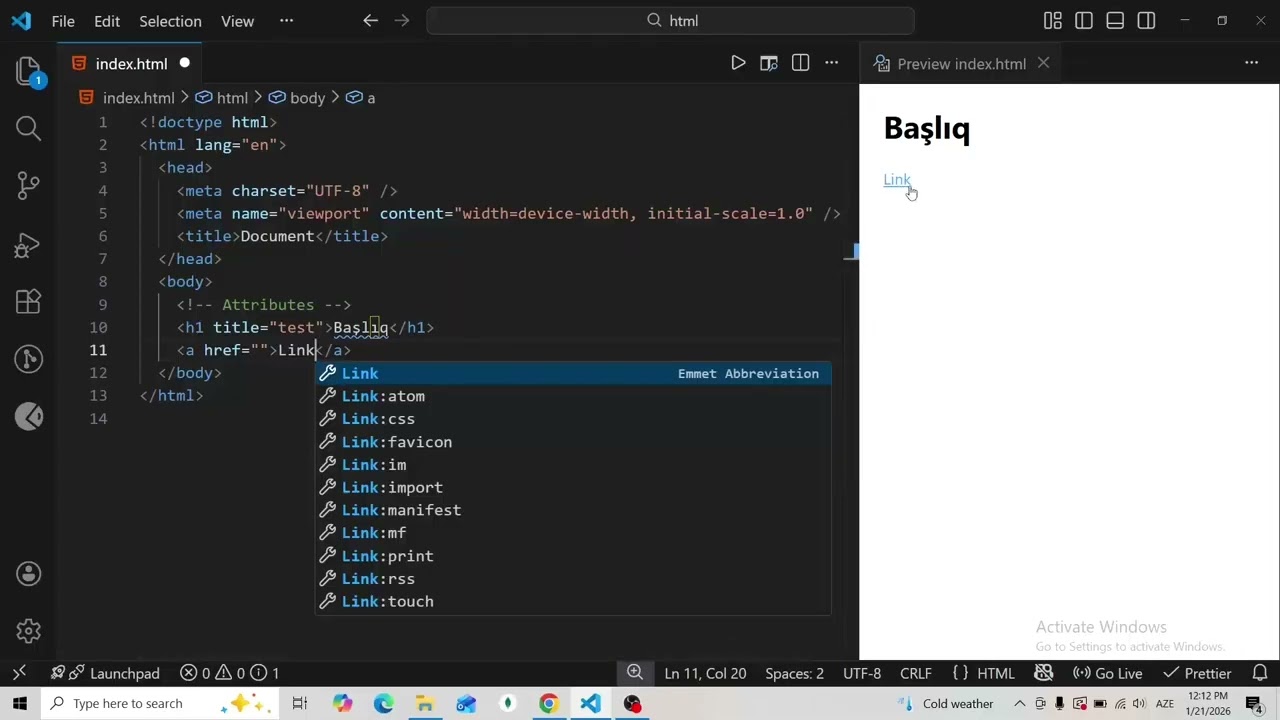Choose the Link:manifest suggestion
Image resolution: width=1280 pixels, height=720 pixels.
point(573,510)
